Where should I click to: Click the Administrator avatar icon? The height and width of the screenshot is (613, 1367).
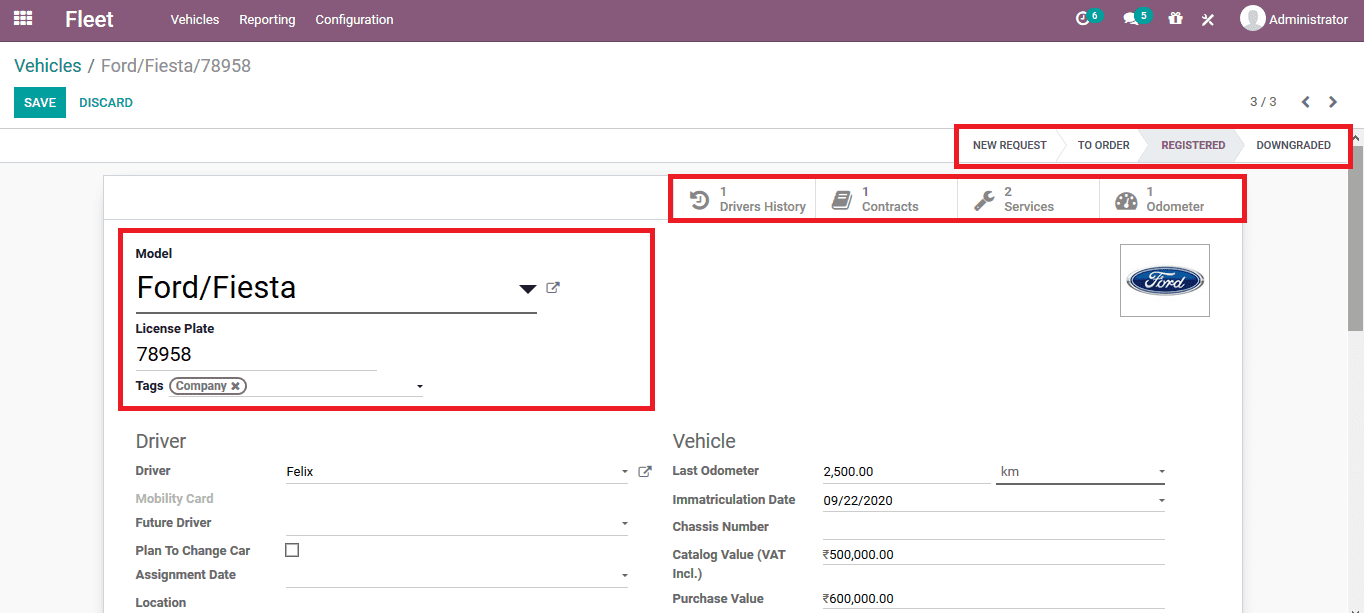pos(1252,19)
